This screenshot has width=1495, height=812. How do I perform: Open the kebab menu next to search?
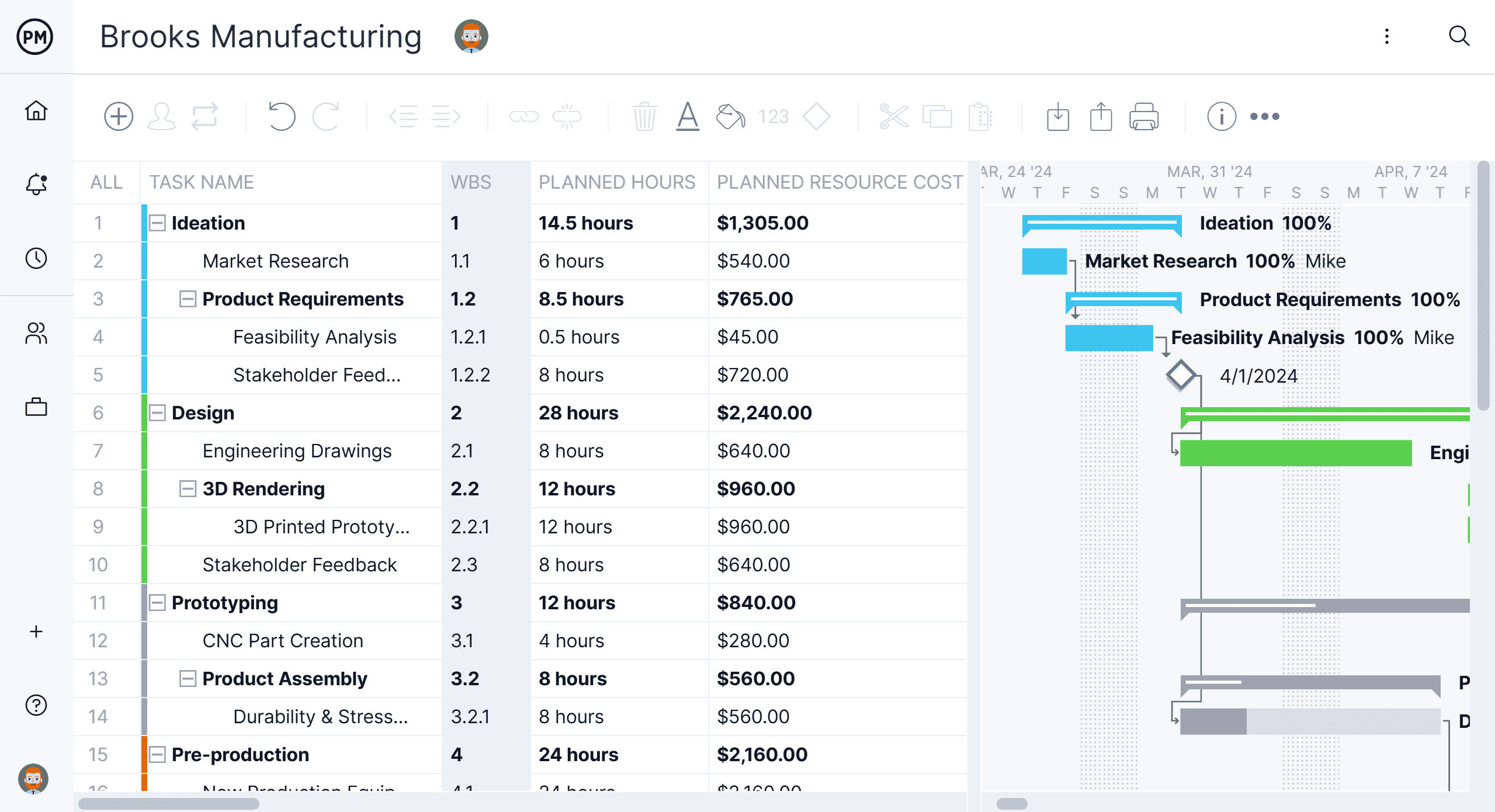[x=1386, y=36]
